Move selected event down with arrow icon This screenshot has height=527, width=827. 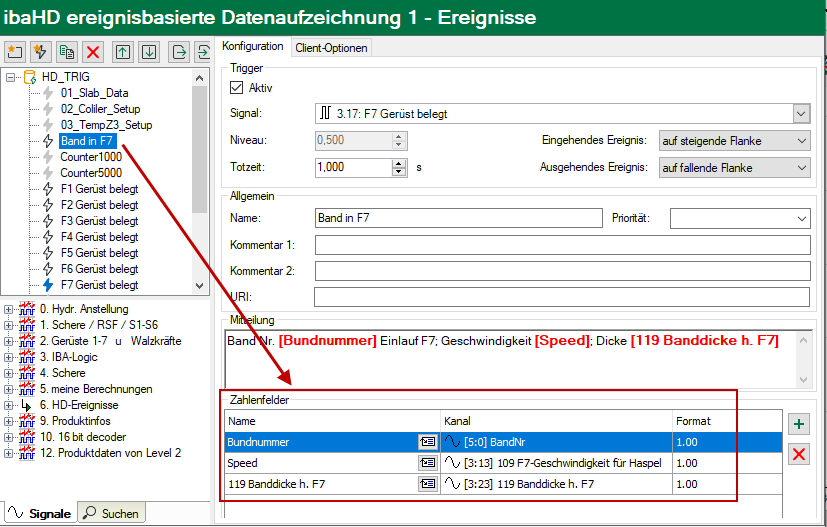(x=148, y=51)
